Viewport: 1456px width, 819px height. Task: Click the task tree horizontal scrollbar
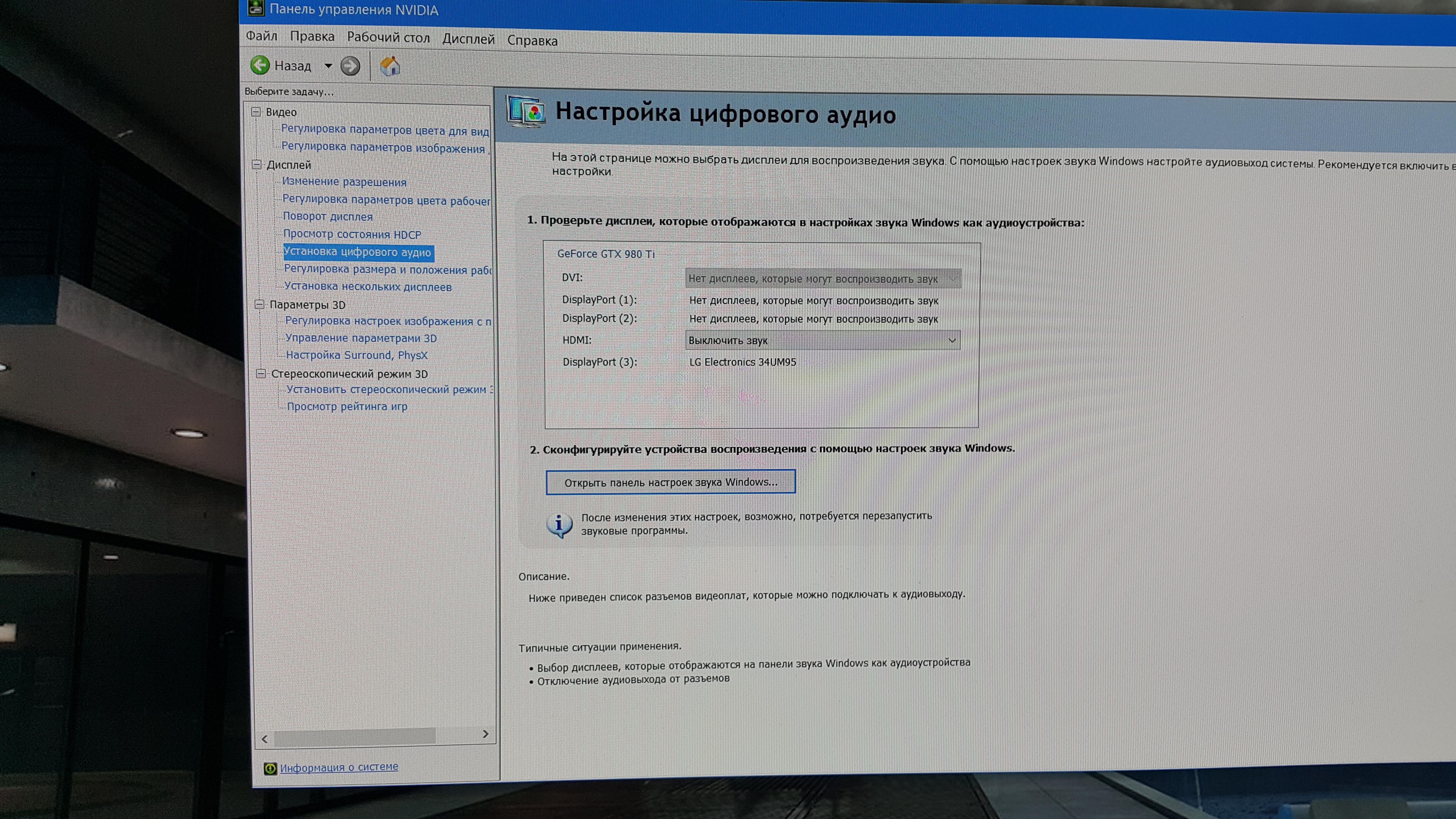tap(355, 736)
